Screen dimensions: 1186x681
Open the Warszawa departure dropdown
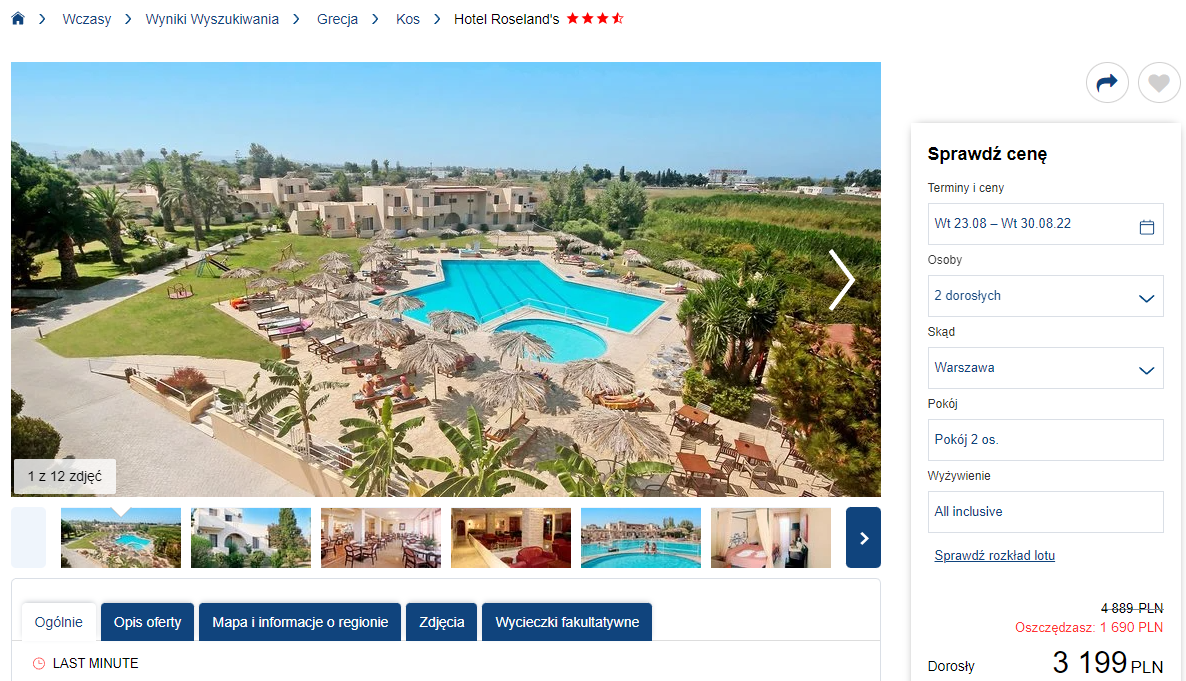[1045, 368]
